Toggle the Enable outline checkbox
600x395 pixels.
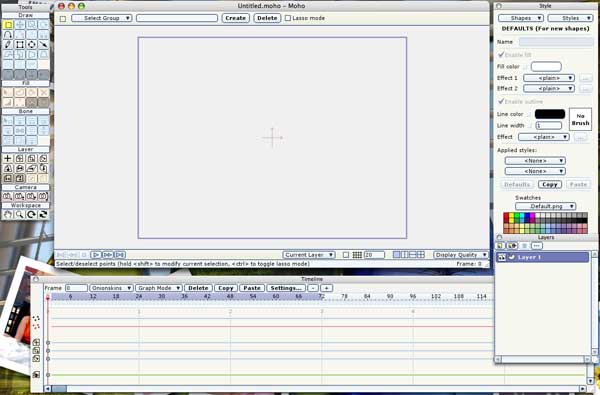pos(501,101)
